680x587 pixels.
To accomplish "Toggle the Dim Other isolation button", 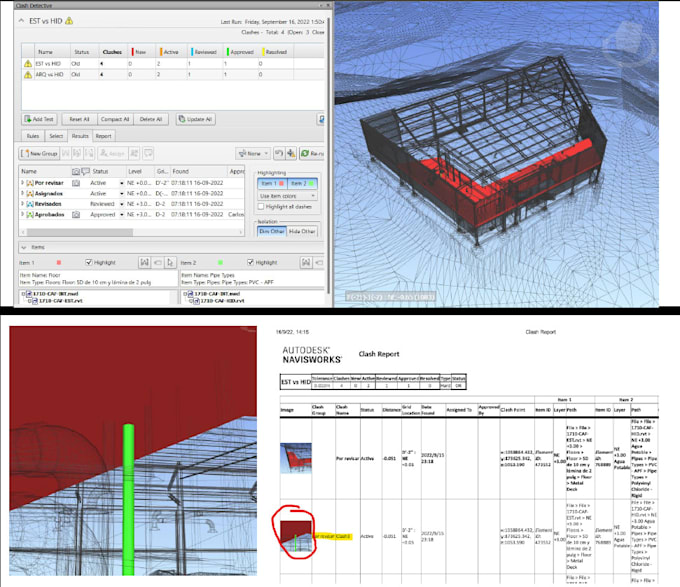I will [271, 231].
